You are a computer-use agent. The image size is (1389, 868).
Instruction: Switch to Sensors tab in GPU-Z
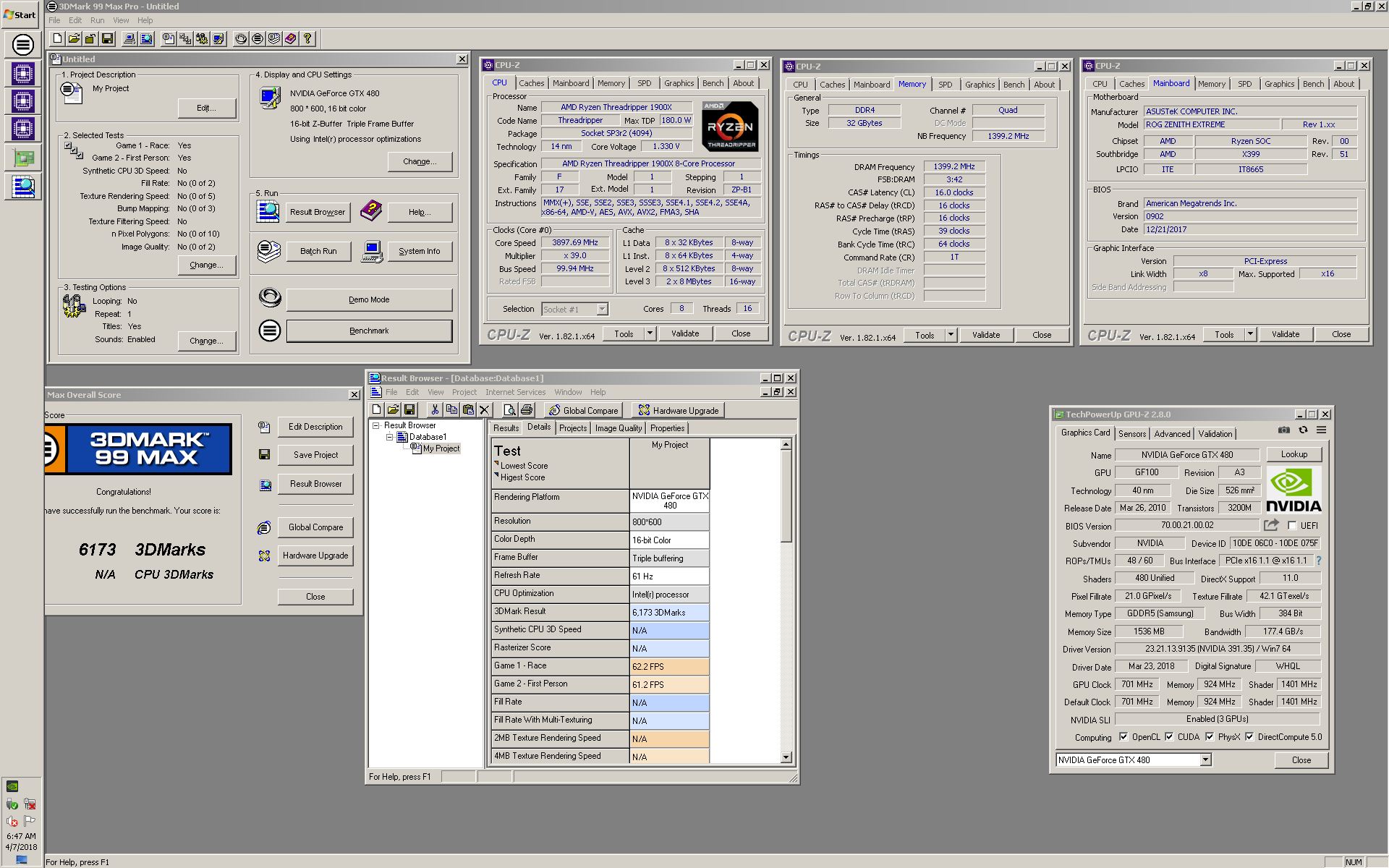pyautogui.click(x=1132, y=434)
